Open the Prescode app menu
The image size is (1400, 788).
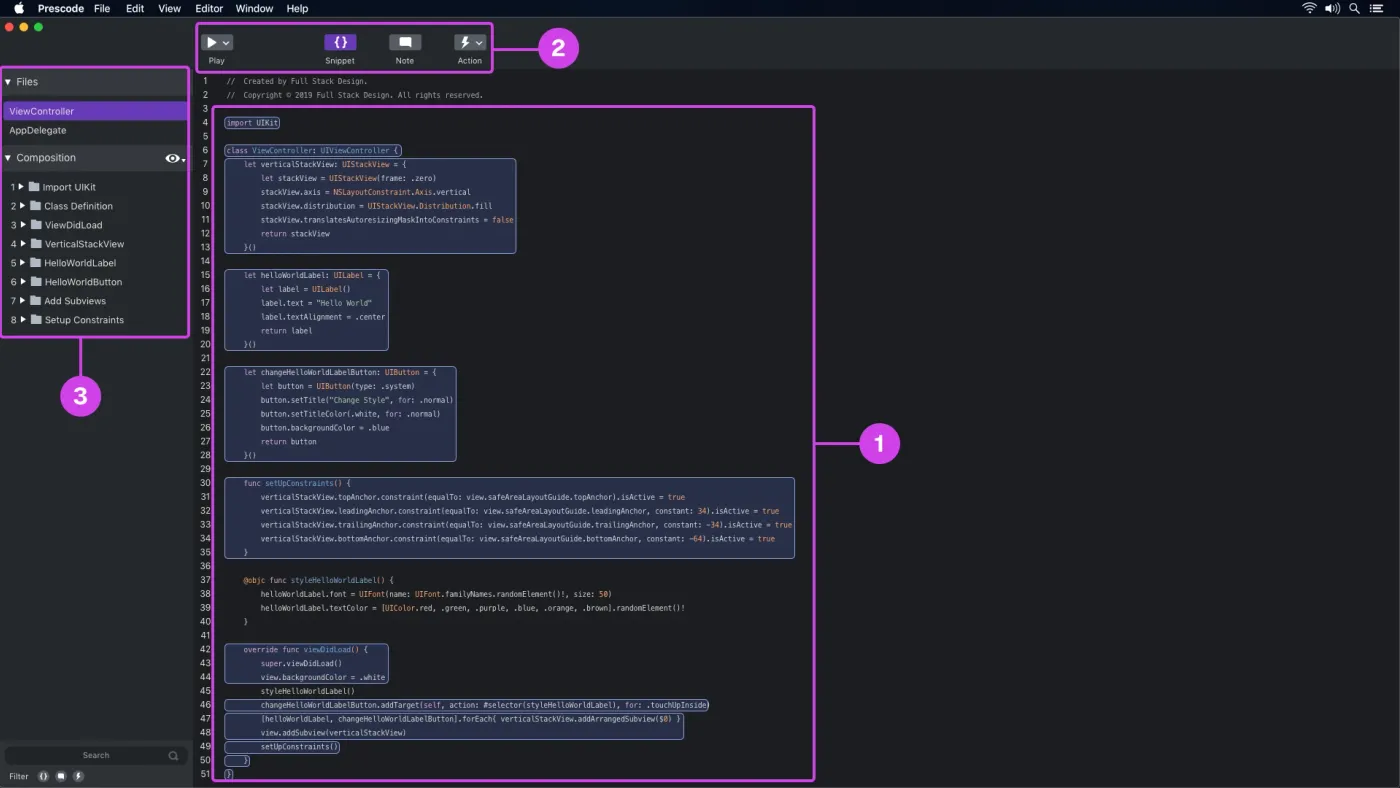[61, 8]
